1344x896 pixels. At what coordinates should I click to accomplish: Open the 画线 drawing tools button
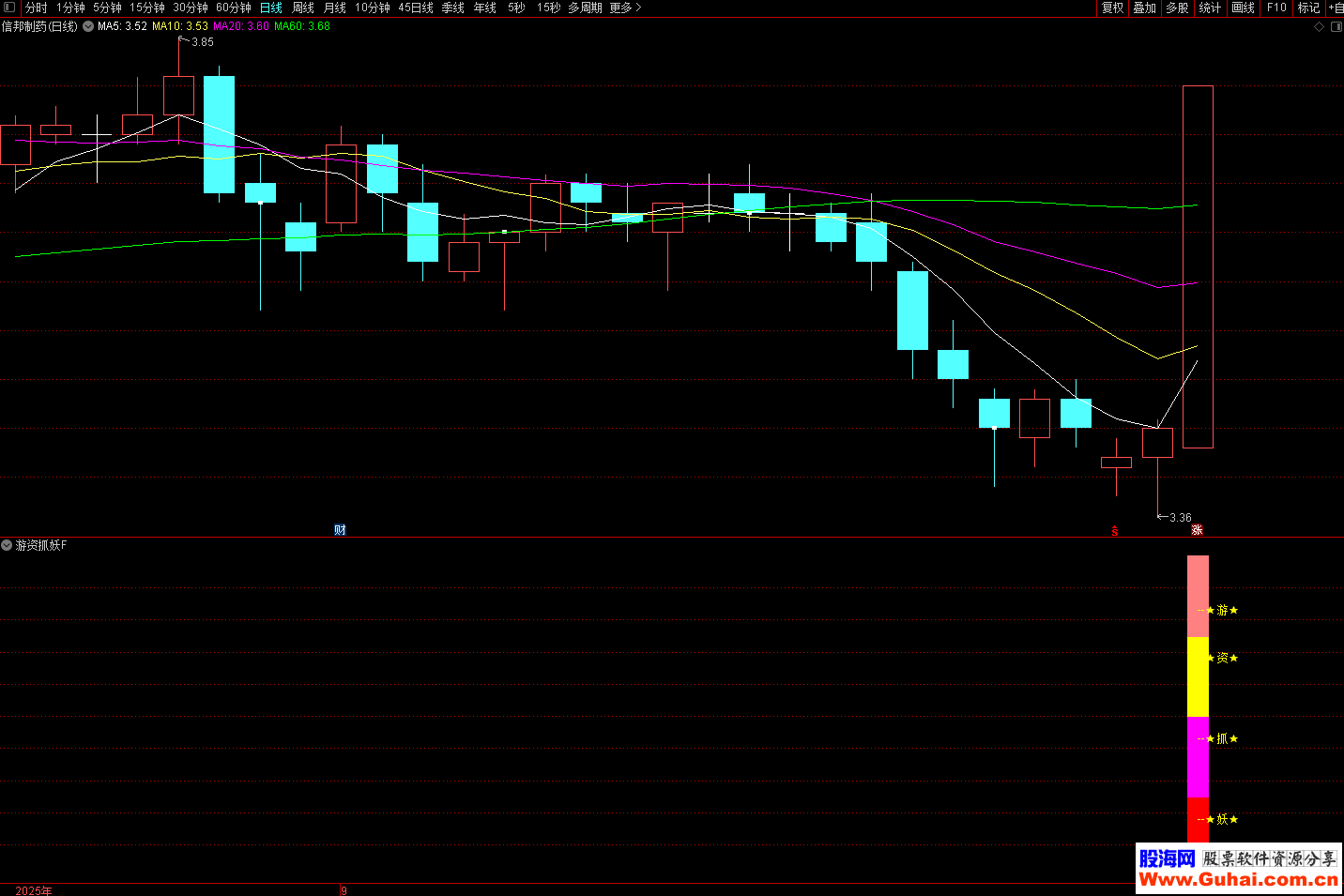click(x=1243, y=8)
